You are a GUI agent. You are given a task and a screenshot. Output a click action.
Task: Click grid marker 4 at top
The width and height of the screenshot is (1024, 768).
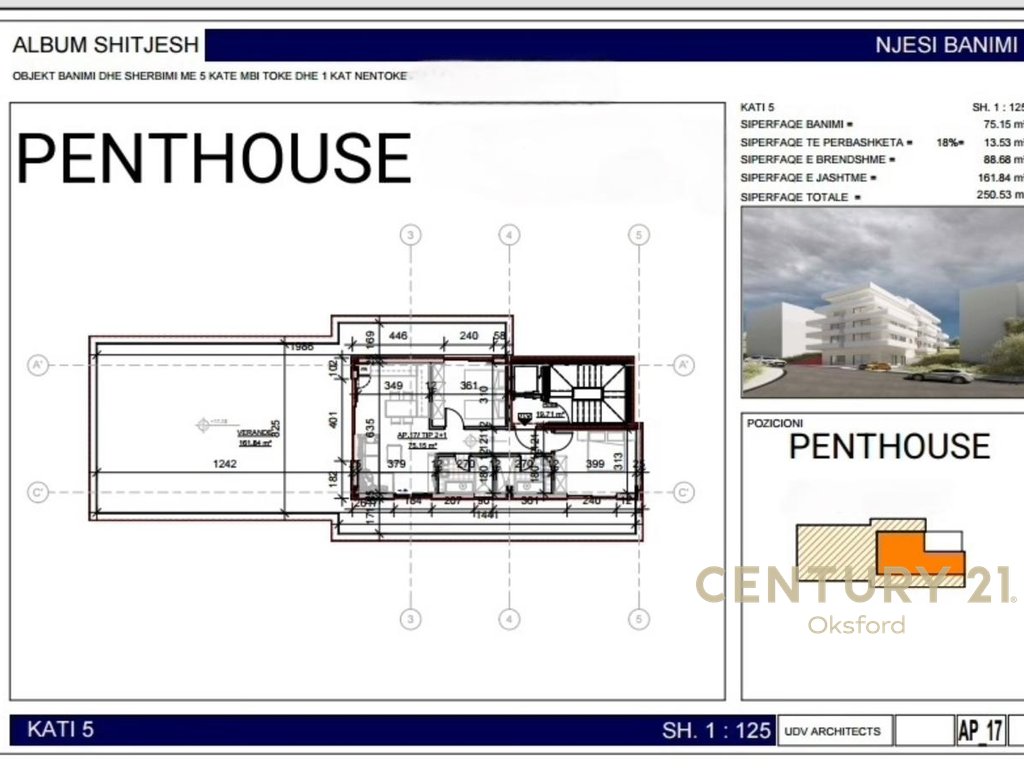click(x=509, y=235)
